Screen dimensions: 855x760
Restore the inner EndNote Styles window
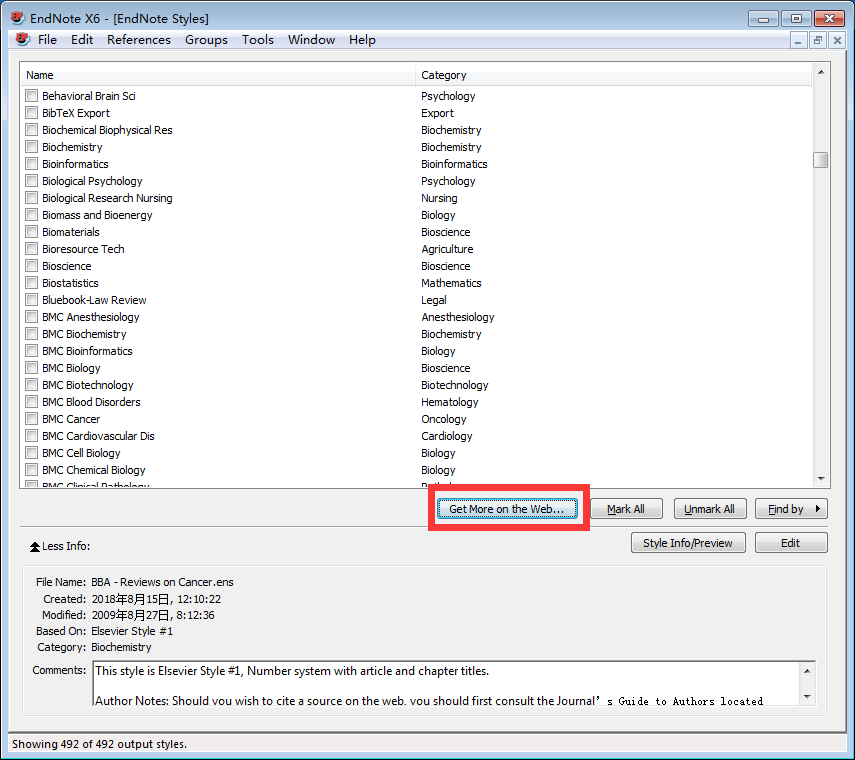pos(817,40)
